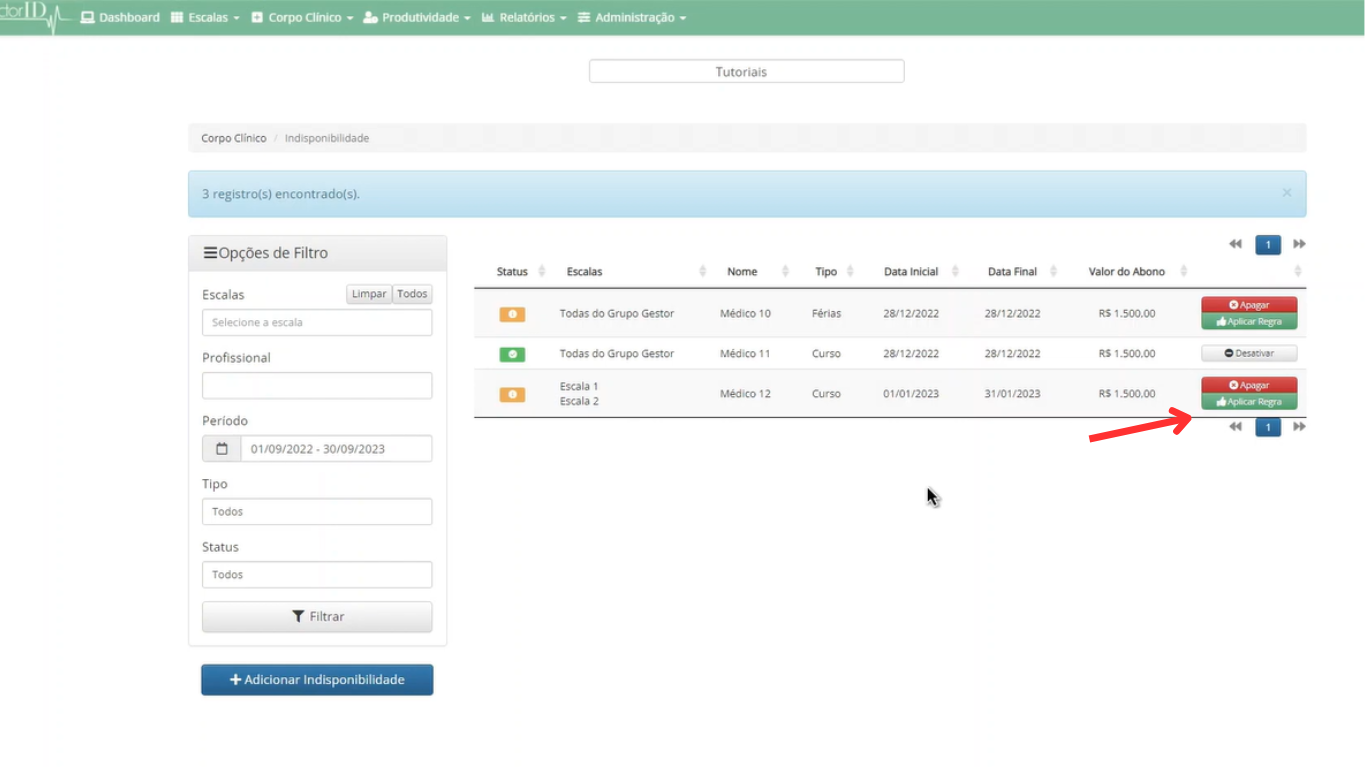Sort table by Status column arrows
Screen dimensions: 1365x767
click(x=542, y=272)
